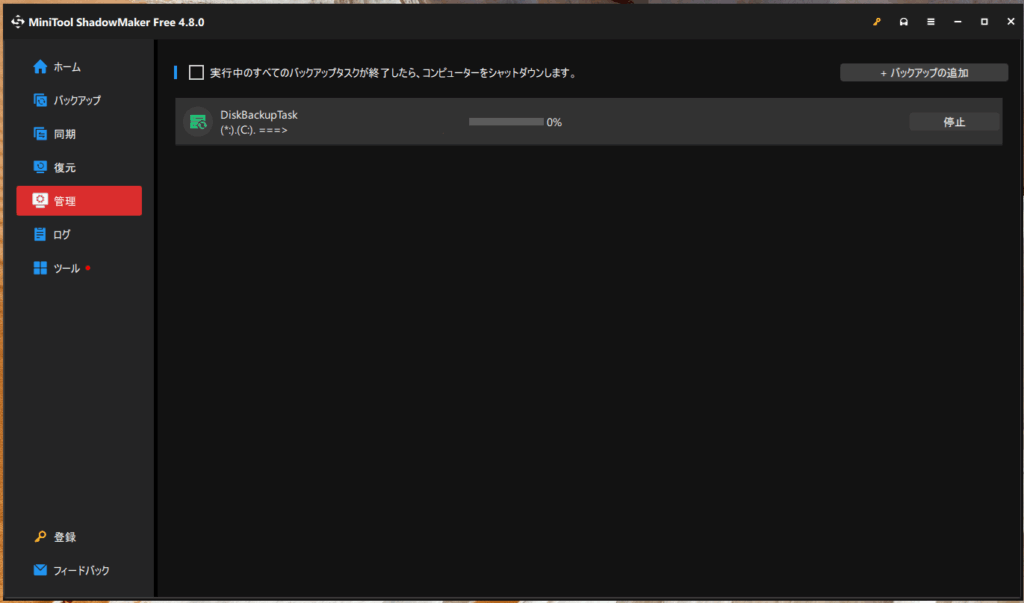Open the フィードバック (Feedback) link
The width and height of the screenshot is (1024, 603).
(x=80, y=570)
